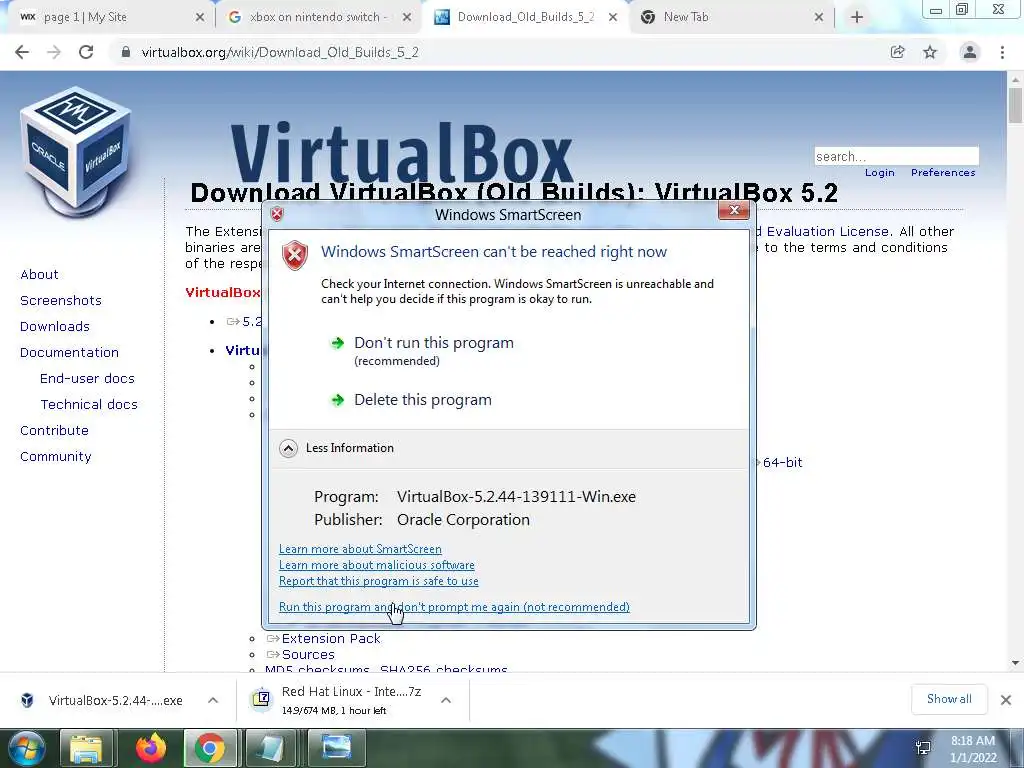Click the scrollbar down arrow
Screen dimensions: 1024x768
tap(1015, 664)
